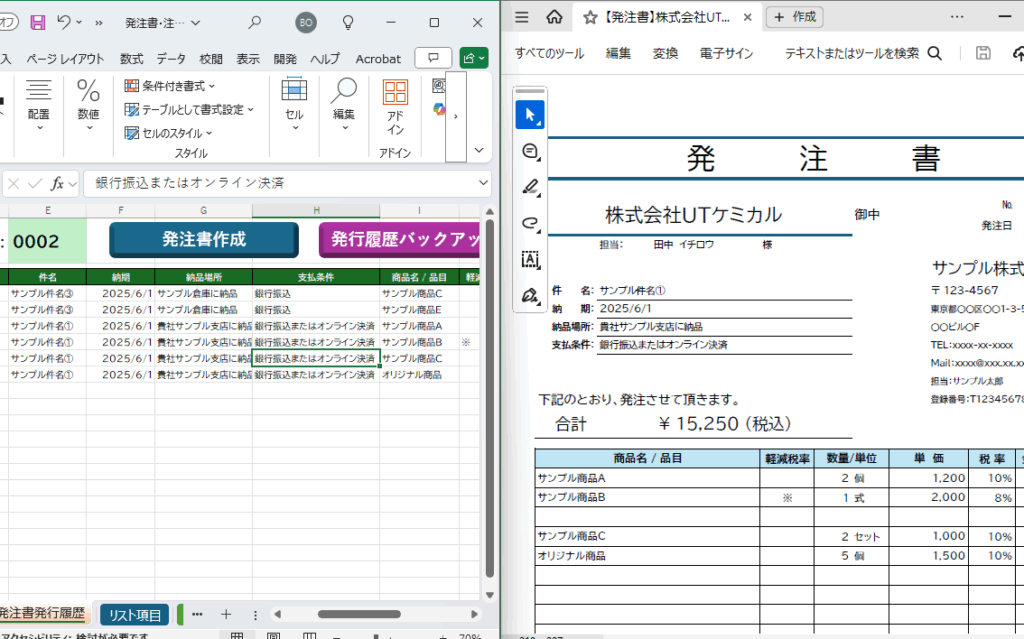The height and width of the screenshot is (639, 1024).
Task: Click the lightbulb tips icon in Excel
Action: pyautogui.click(x=348, y=22)
